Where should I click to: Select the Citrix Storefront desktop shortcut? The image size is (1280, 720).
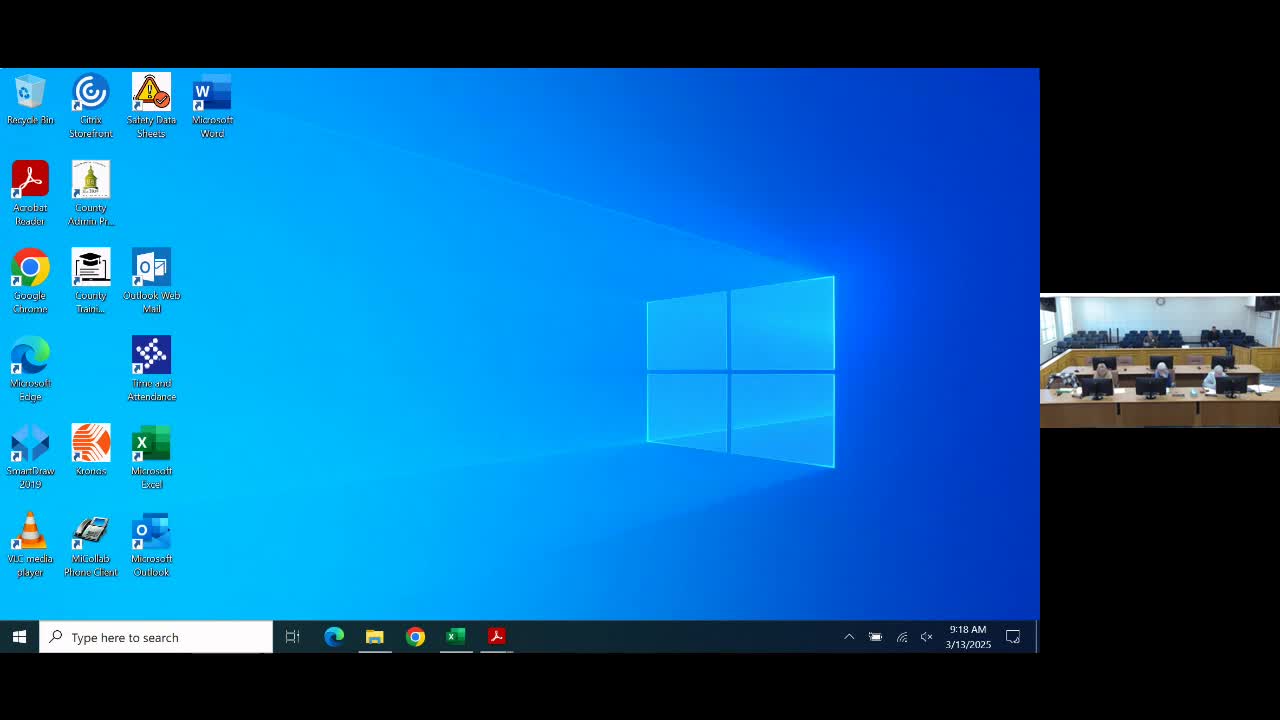click(x=91, y=106)
